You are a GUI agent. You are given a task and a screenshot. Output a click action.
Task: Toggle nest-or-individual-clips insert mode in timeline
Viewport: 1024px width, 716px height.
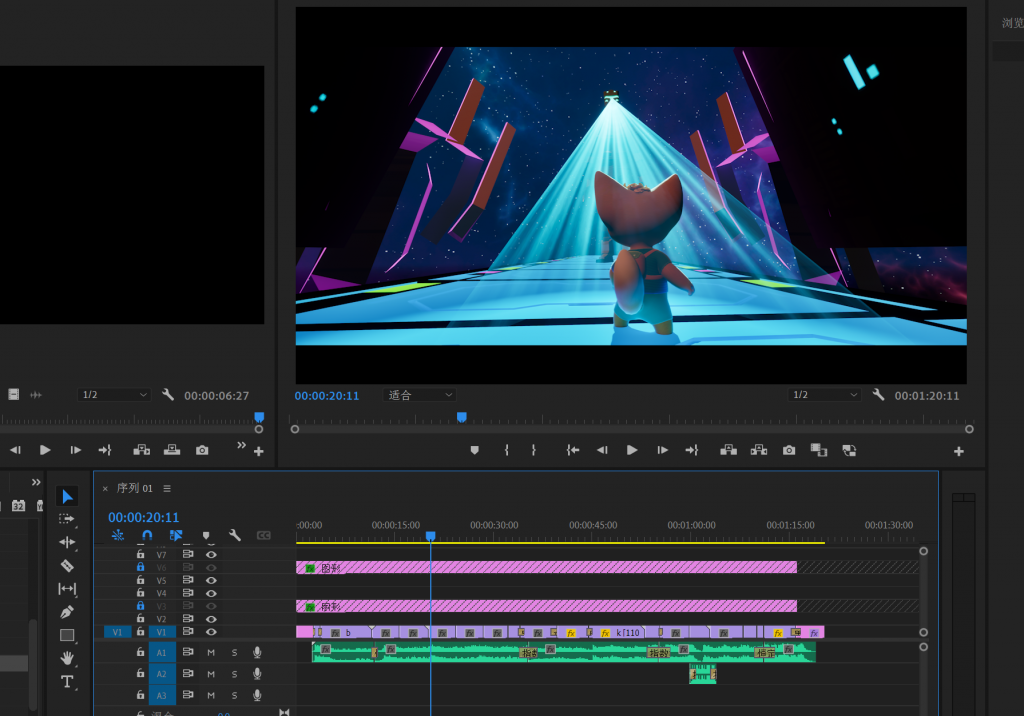pos(118,536)
